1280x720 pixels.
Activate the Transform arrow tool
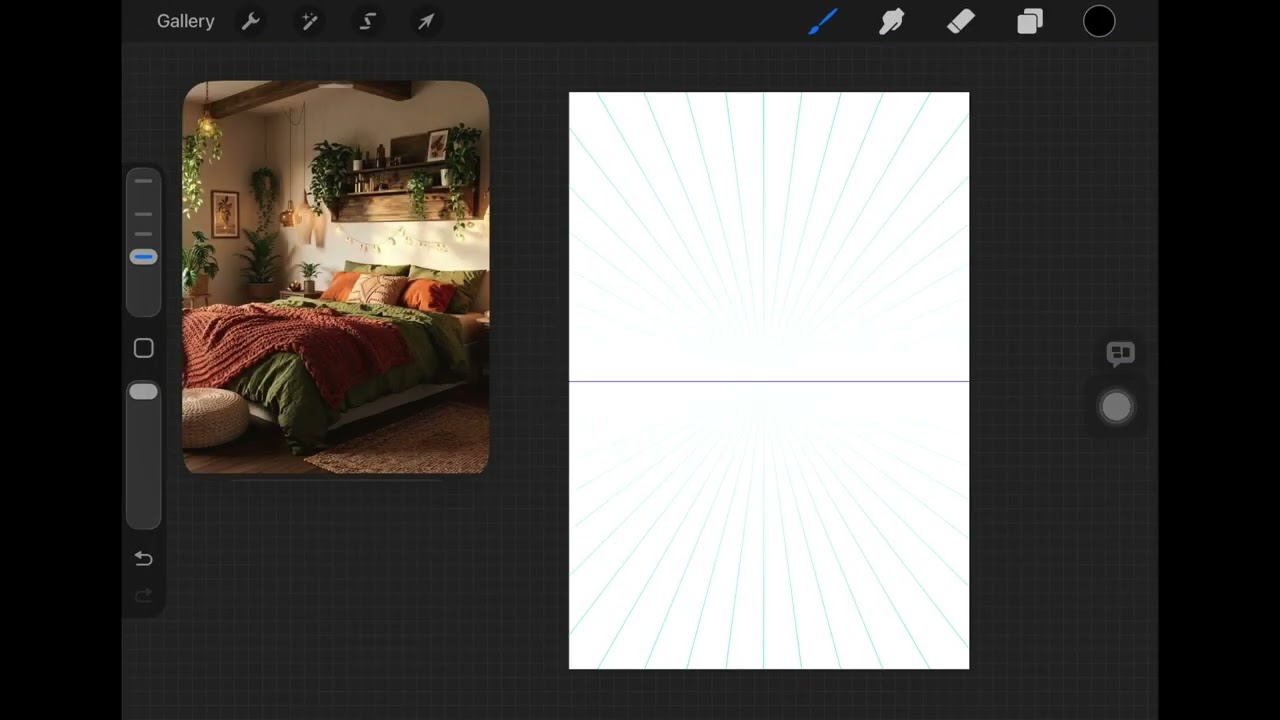(426, 21)
